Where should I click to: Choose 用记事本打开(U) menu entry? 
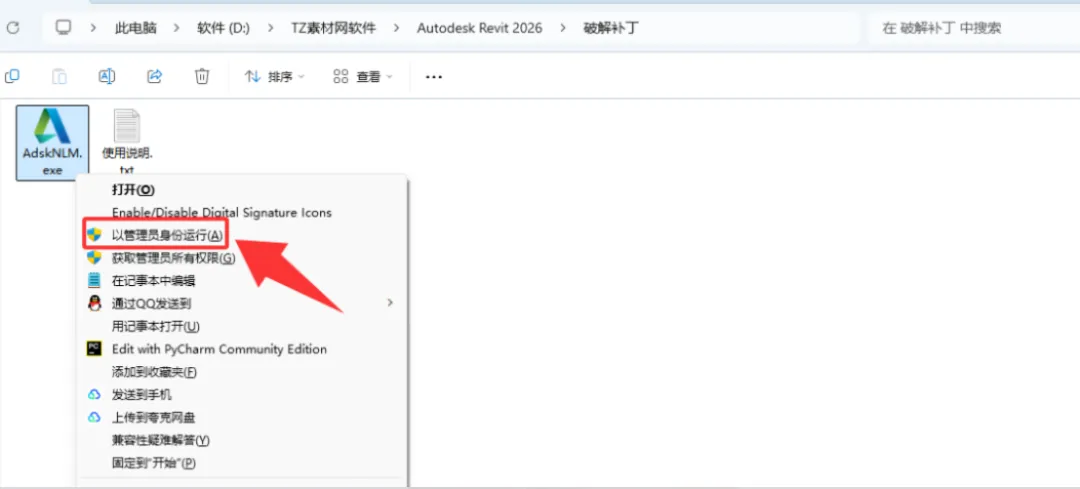pos(156,326)
